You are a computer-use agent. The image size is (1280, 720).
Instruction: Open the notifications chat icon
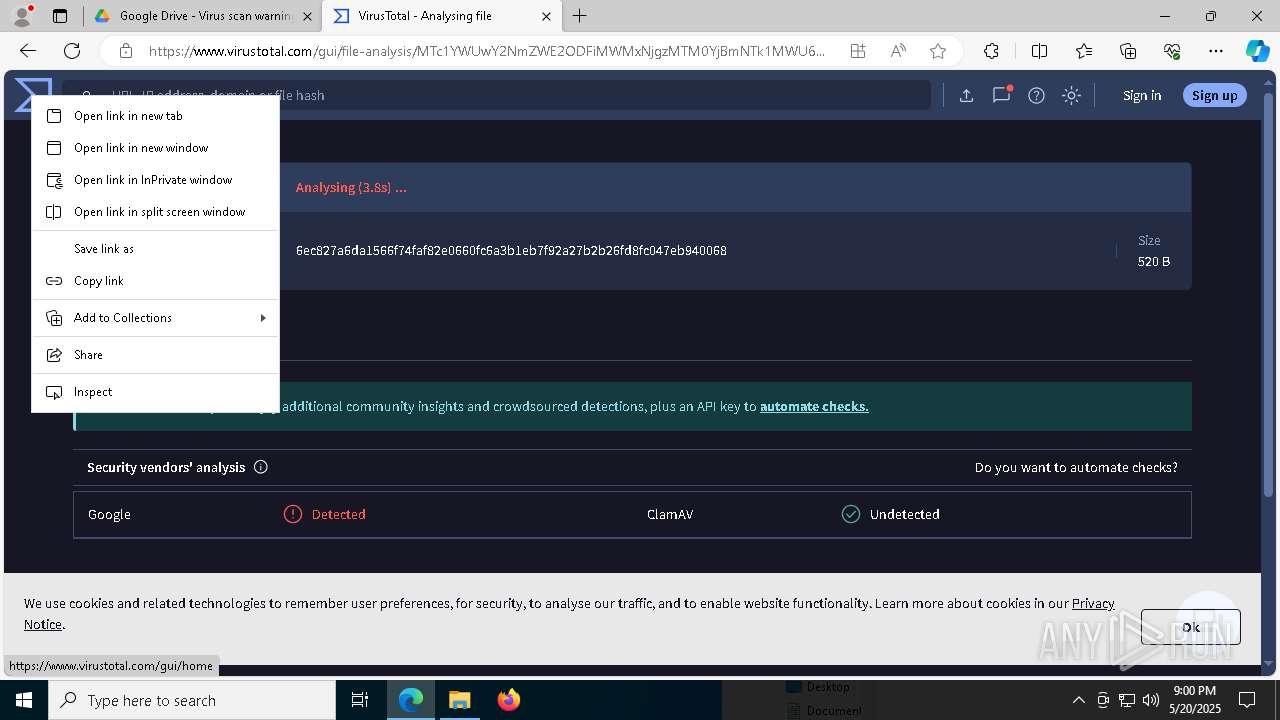coord(1001,95)
